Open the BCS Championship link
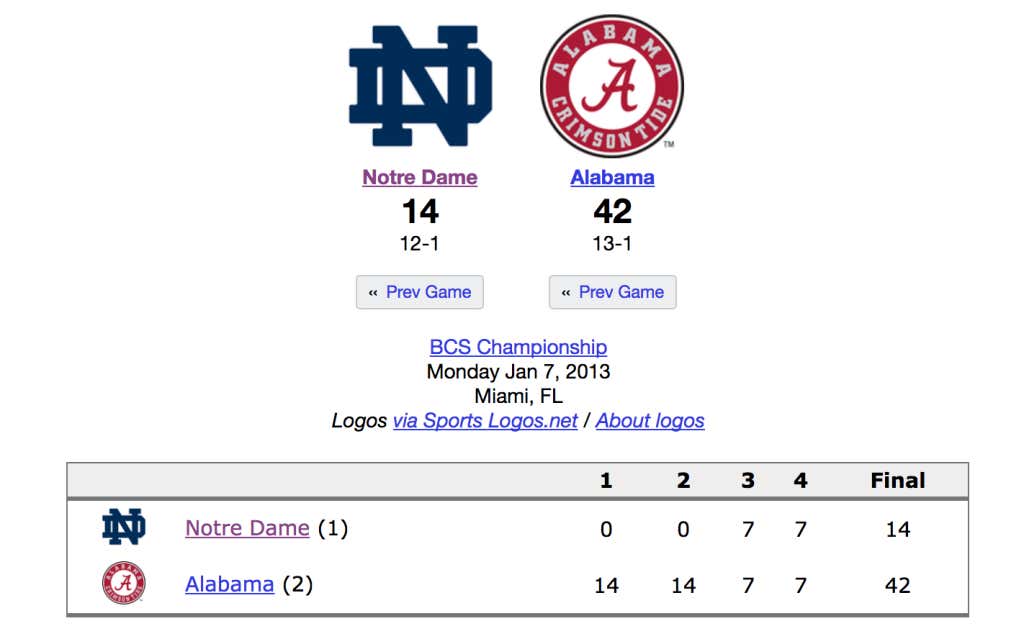Viewport: 1024px width, 639px height. (518, 347)
